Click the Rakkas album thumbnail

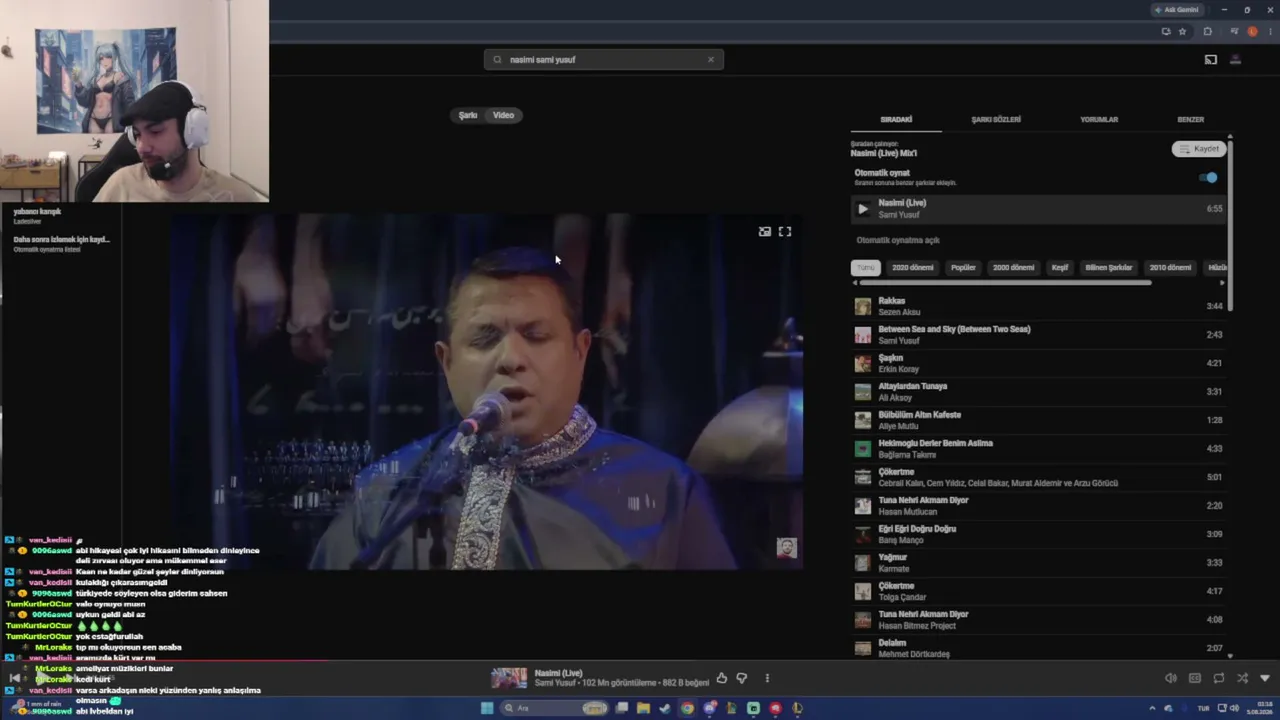(863, 306)
